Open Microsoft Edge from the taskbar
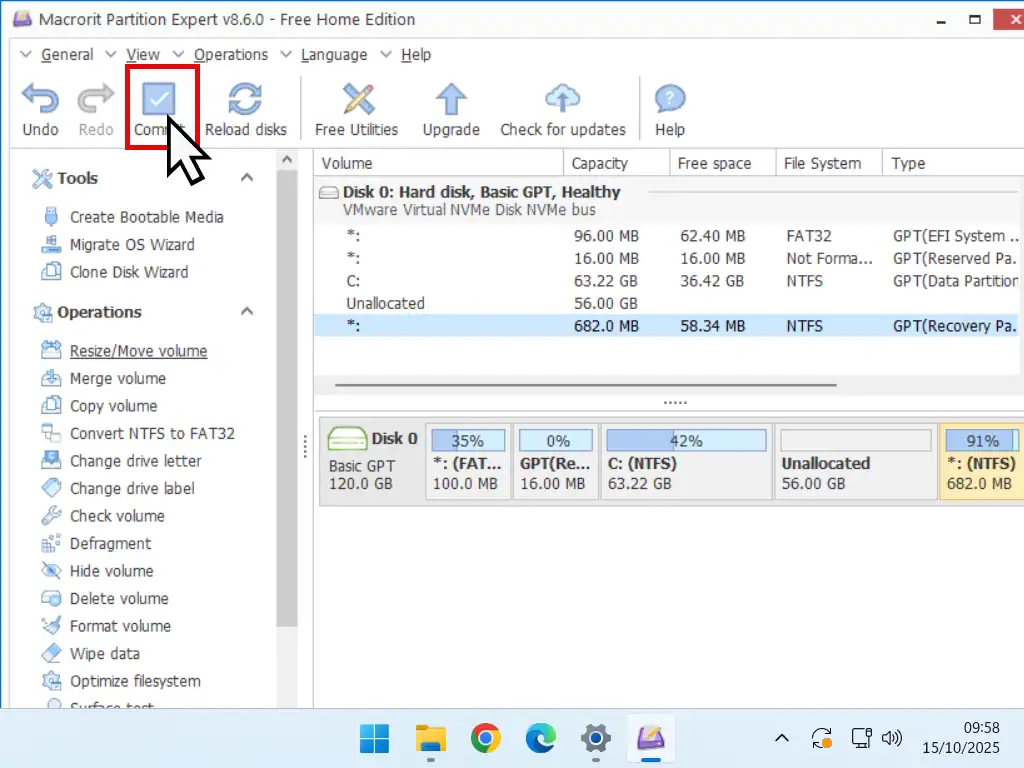The image size is (1024, 768). (x=540, y=739)
